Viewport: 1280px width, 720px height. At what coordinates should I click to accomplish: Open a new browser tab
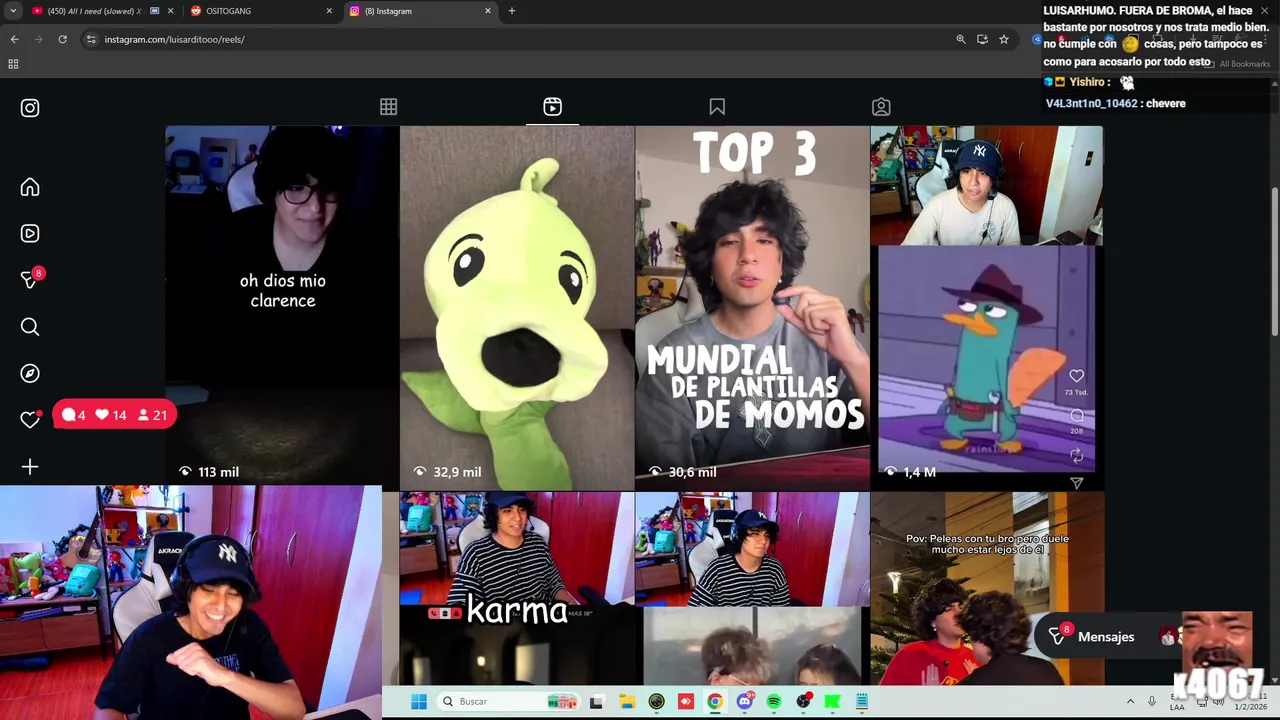click(512, 11)
